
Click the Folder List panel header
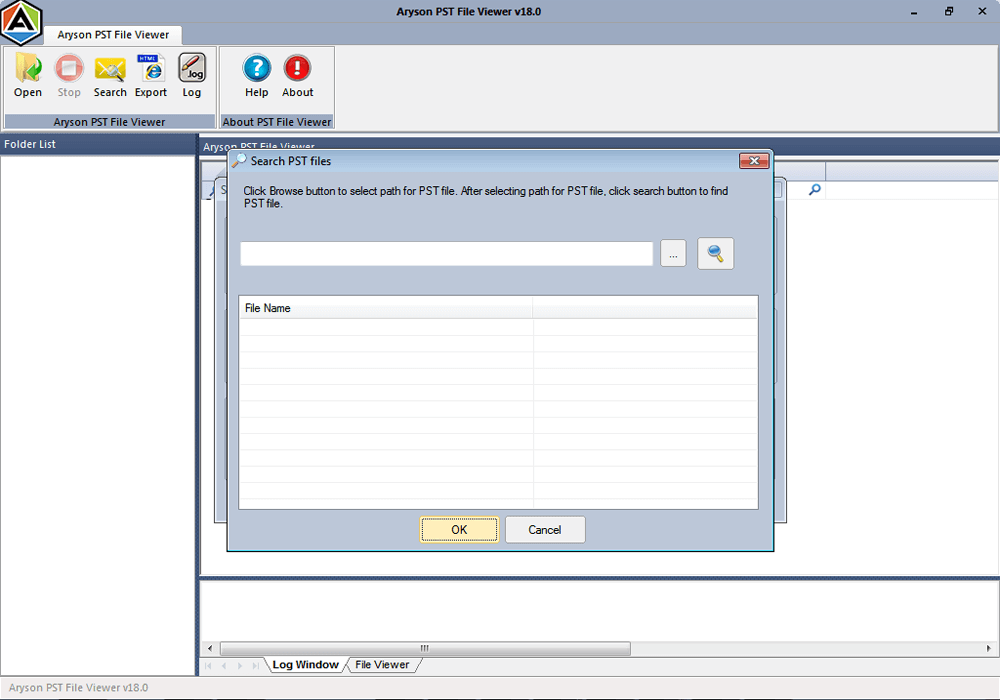[x=98, y=144]
